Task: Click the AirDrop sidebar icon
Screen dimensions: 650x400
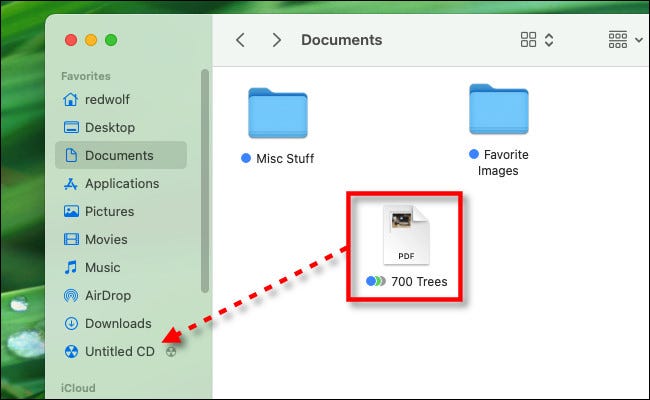Action: click(x=71, y=295)
